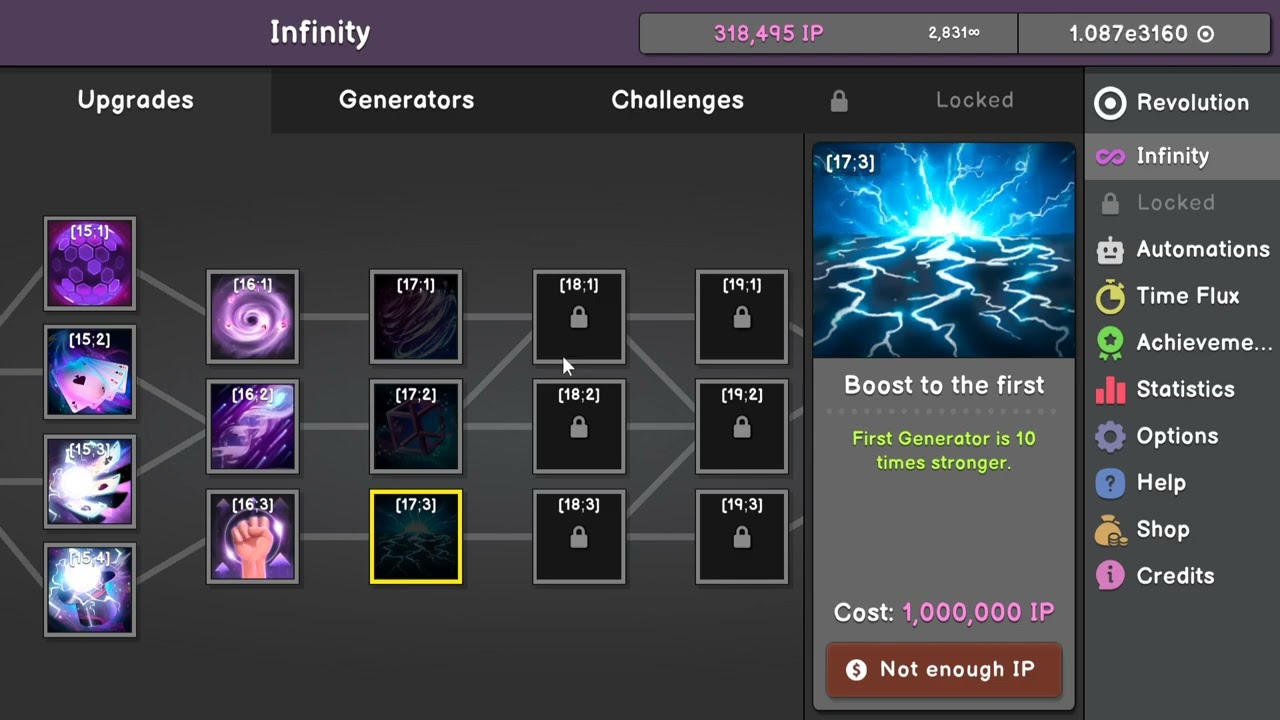Open the Generators tab

(406, 100)
